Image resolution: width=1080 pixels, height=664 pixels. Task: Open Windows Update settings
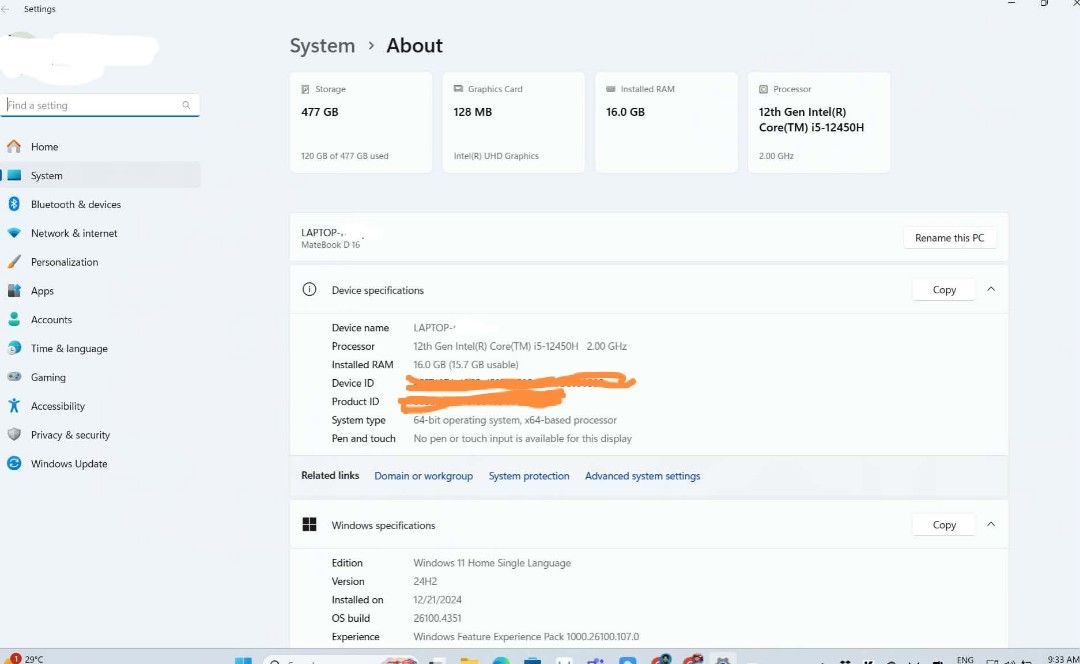(x=101, y=464)
